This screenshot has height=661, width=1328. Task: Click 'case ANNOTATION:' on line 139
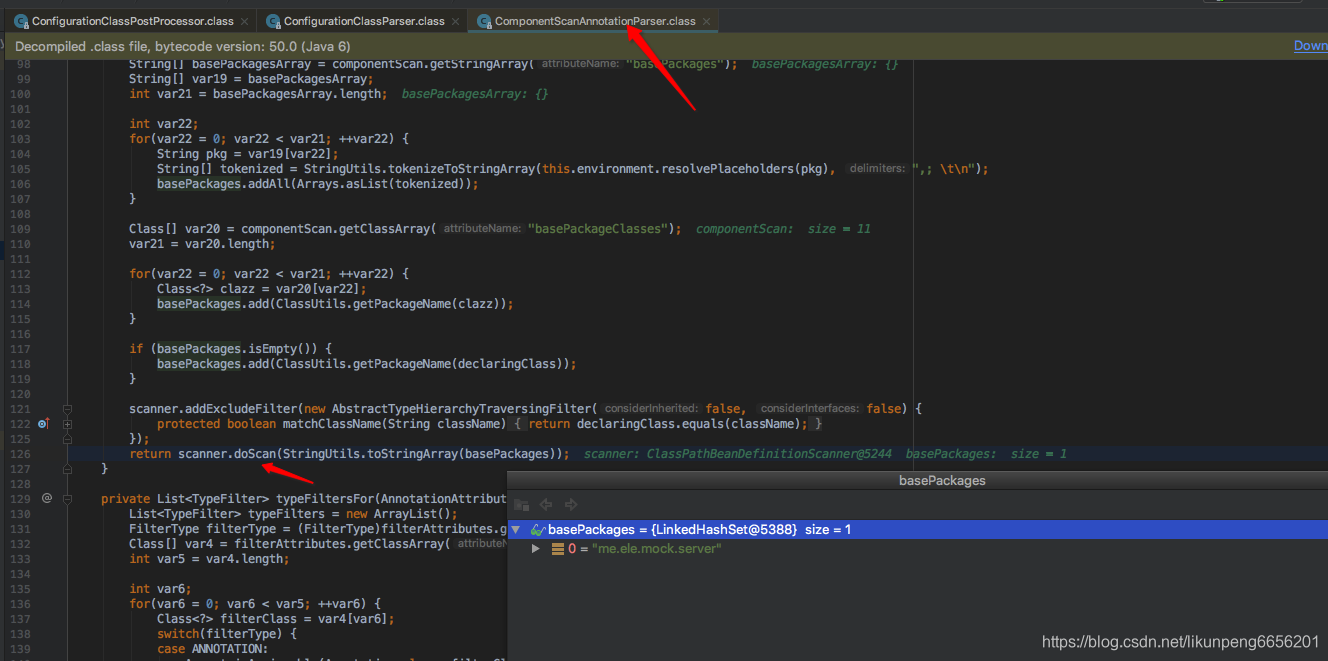(213, 648)
